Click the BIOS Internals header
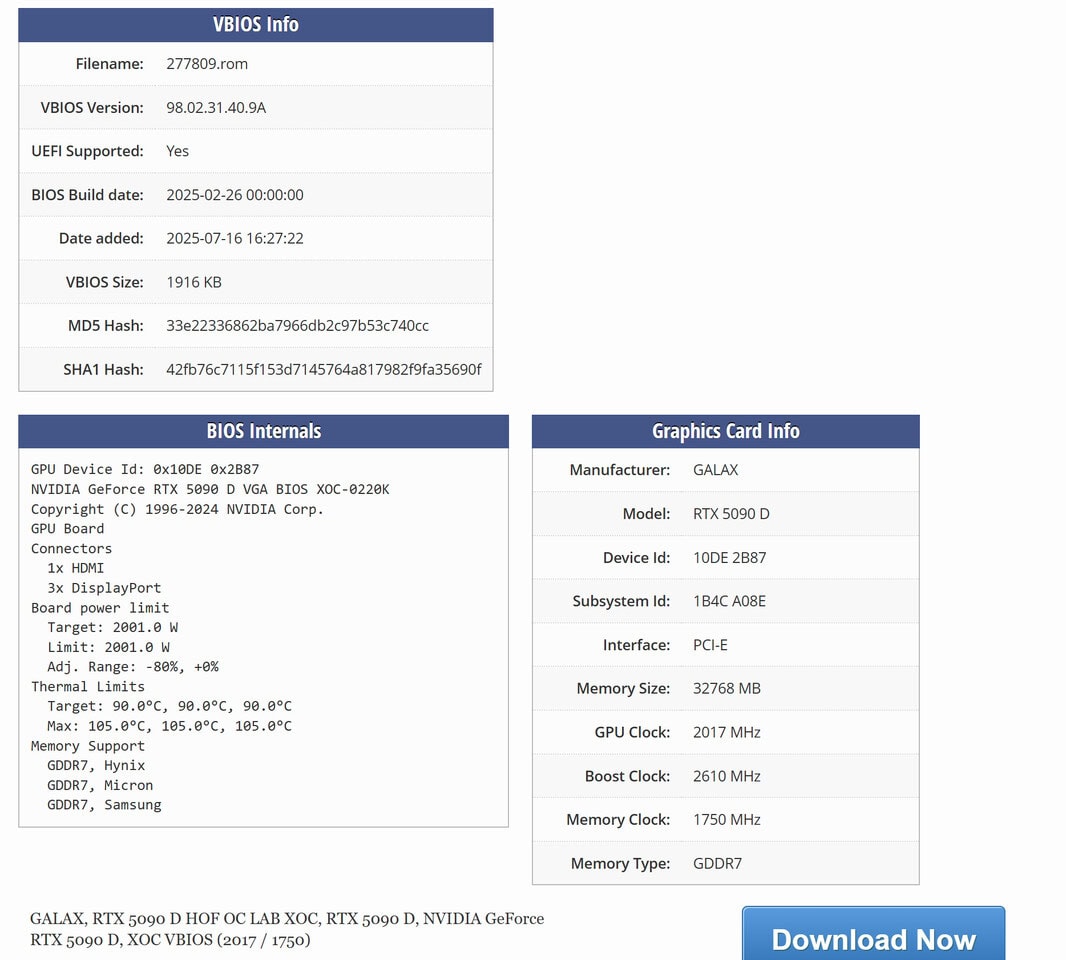This screenshot has width=1066, height=960. (x=263, y=431)
